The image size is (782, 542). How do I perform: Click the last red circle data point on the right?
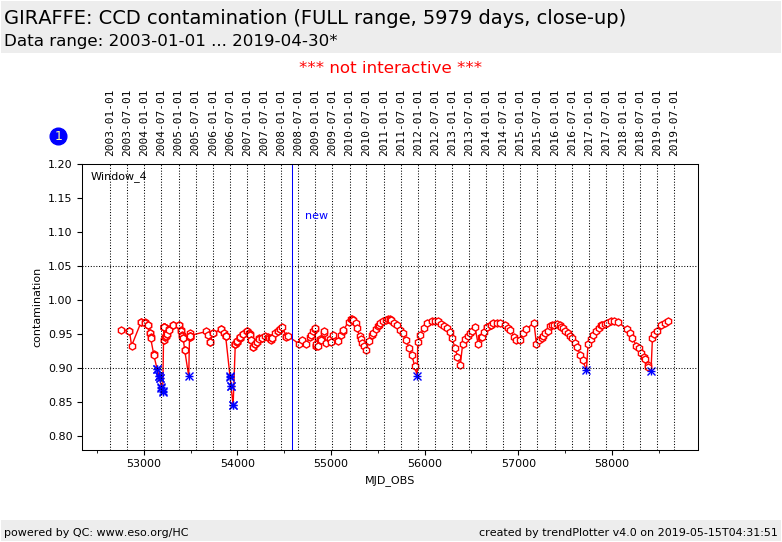[668, 322]
